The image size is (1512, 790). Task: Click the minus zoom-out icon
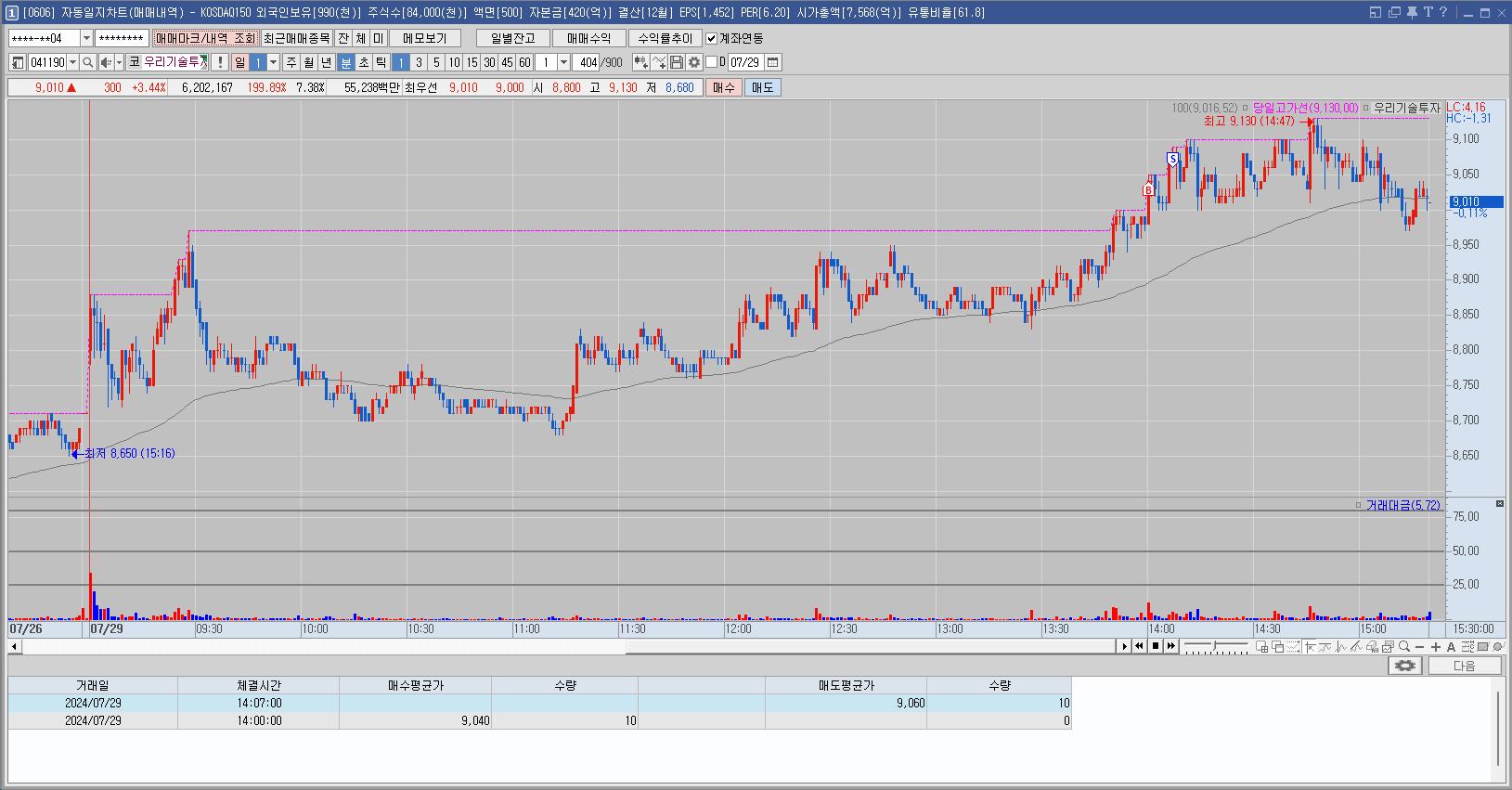point(1420,647)
